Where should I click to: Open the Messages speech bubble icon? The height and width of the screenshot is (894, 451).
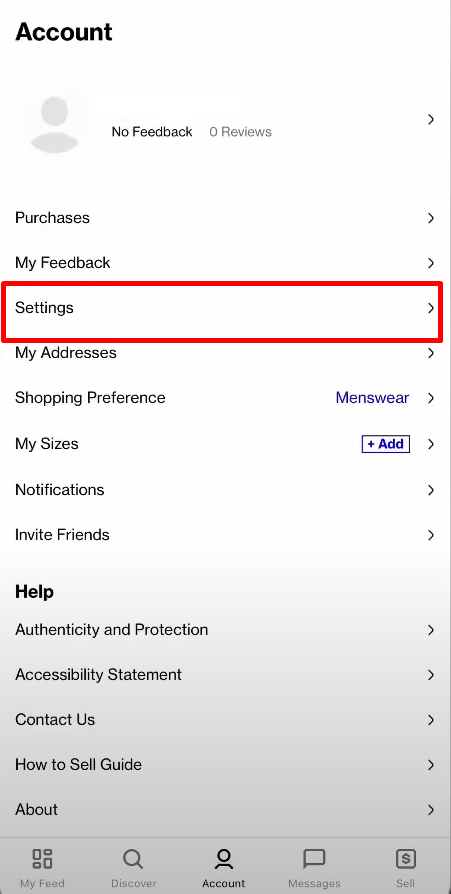click(314, 858)
